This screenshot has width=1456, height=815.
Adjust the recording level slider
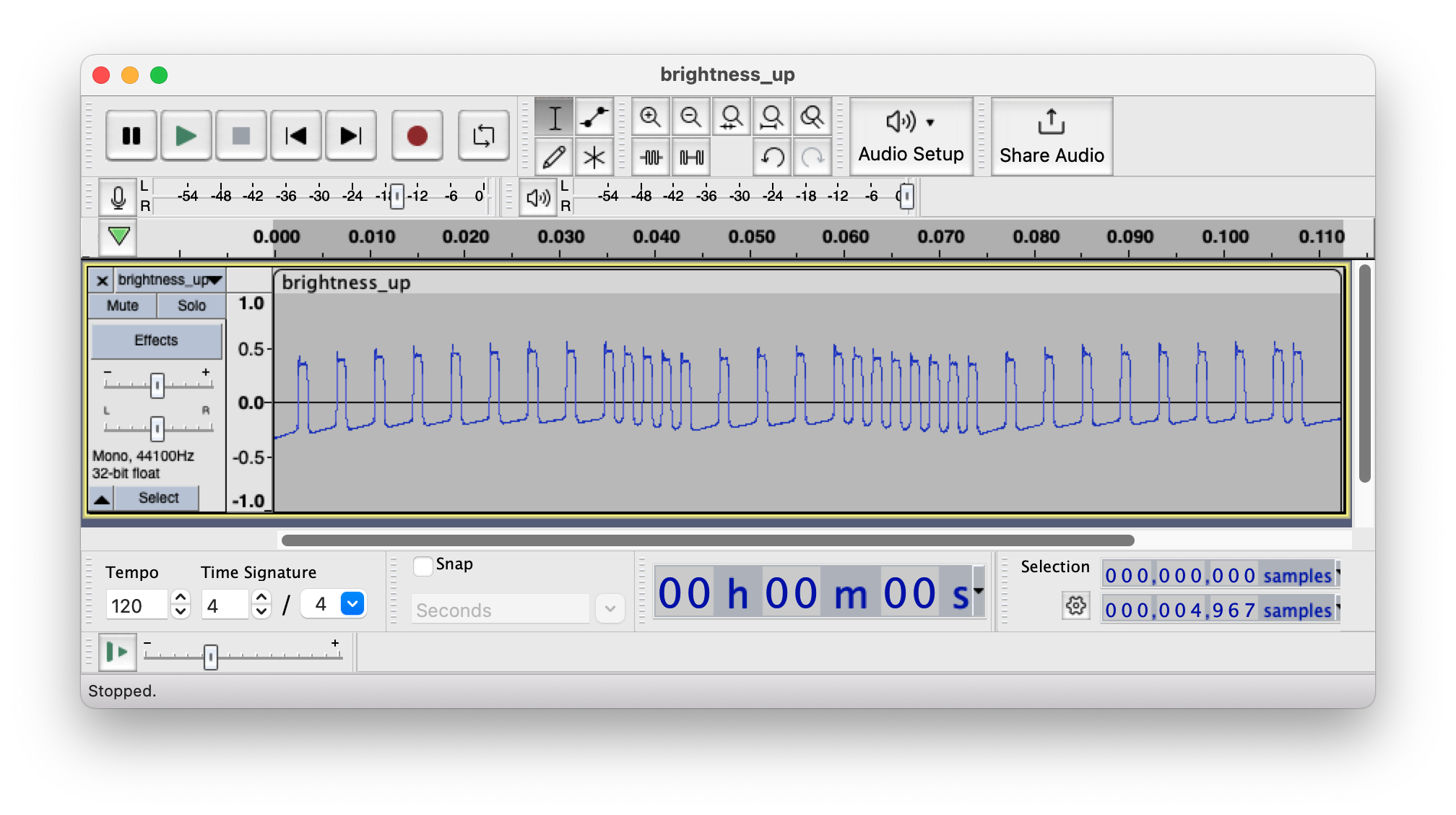(x=396, y=196)
